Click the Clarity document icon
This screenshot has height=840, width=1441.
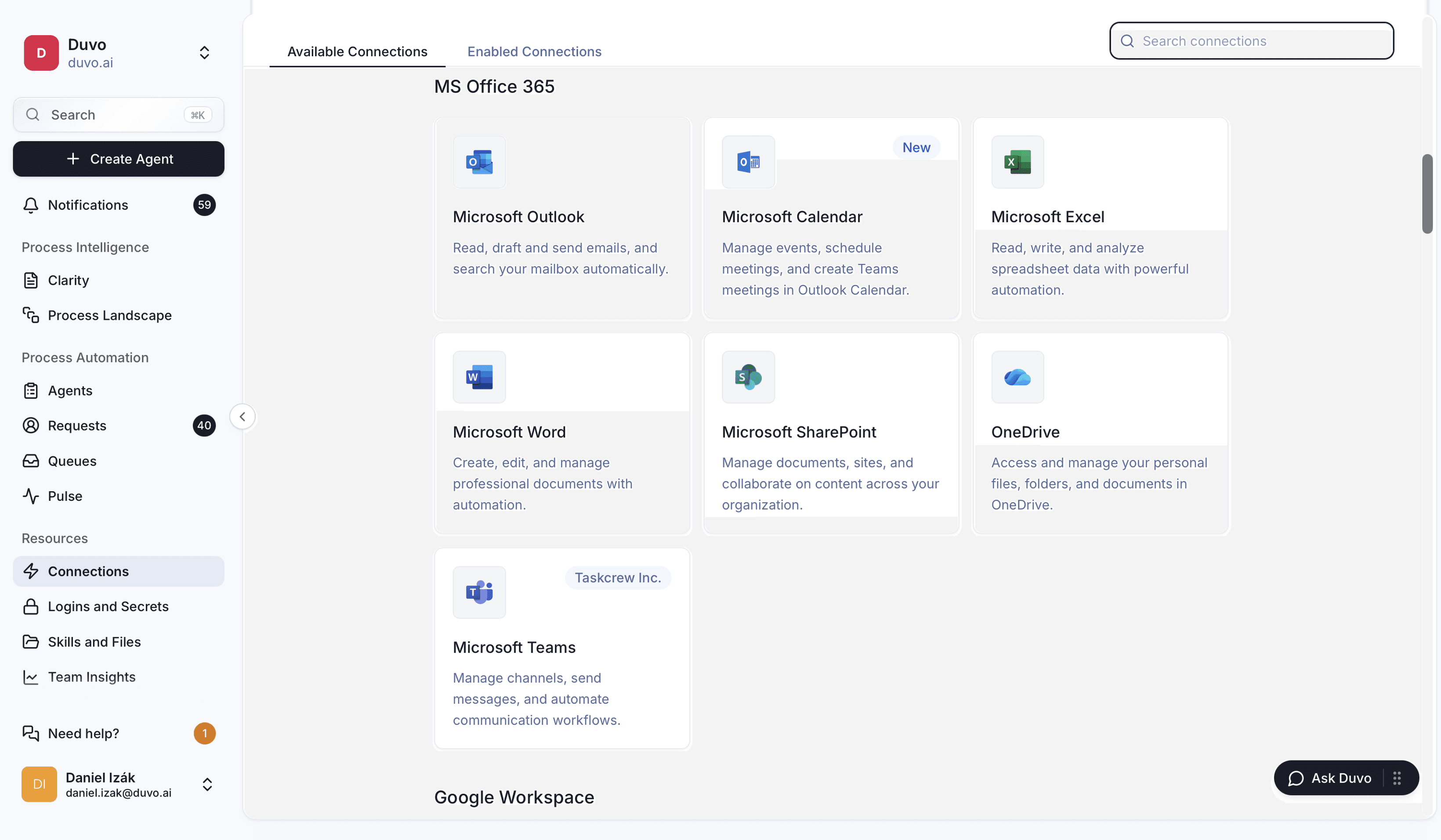click(x=31, y=280)
